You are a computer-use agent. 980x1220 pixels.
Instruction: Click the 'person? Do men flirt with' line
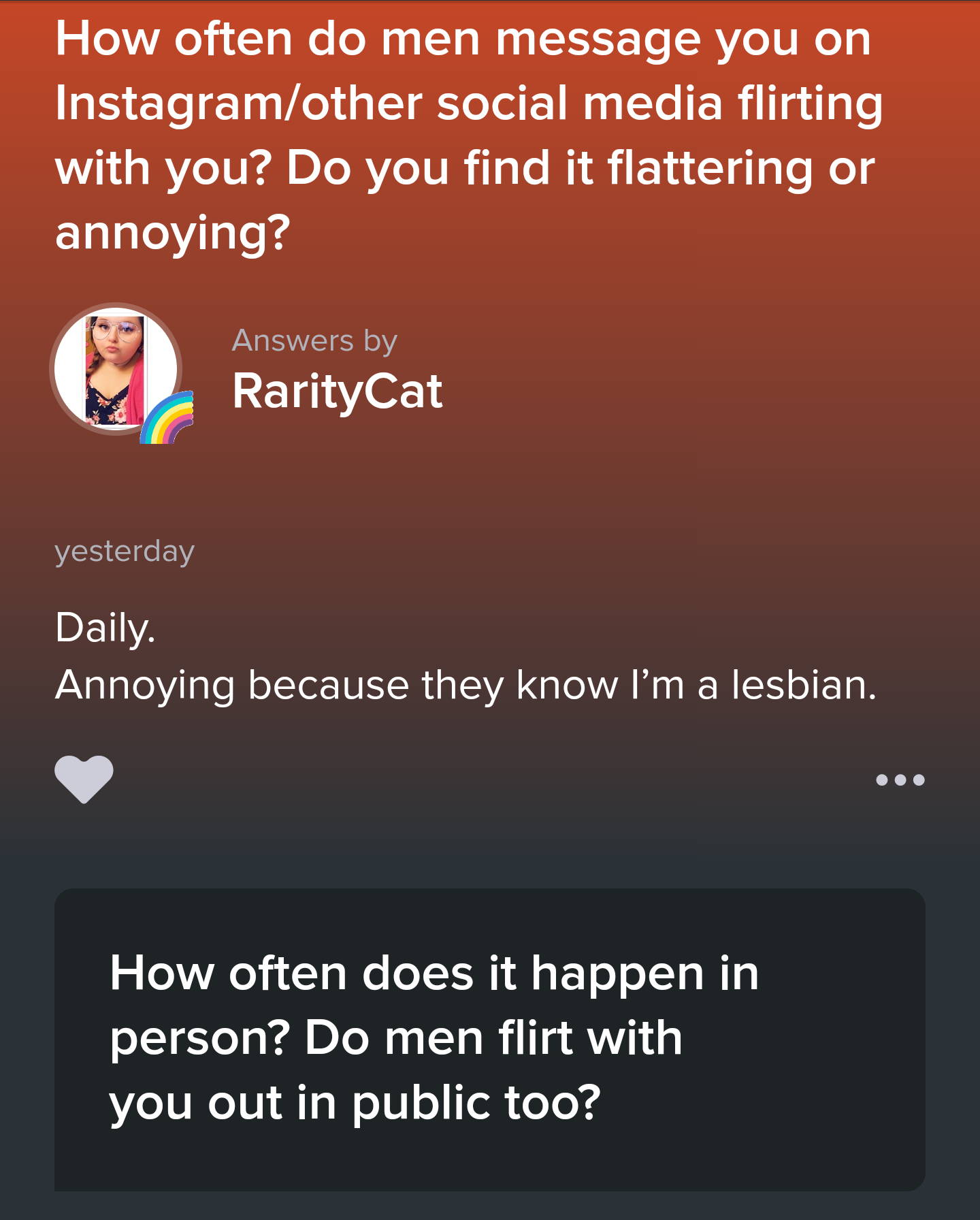396,1038
